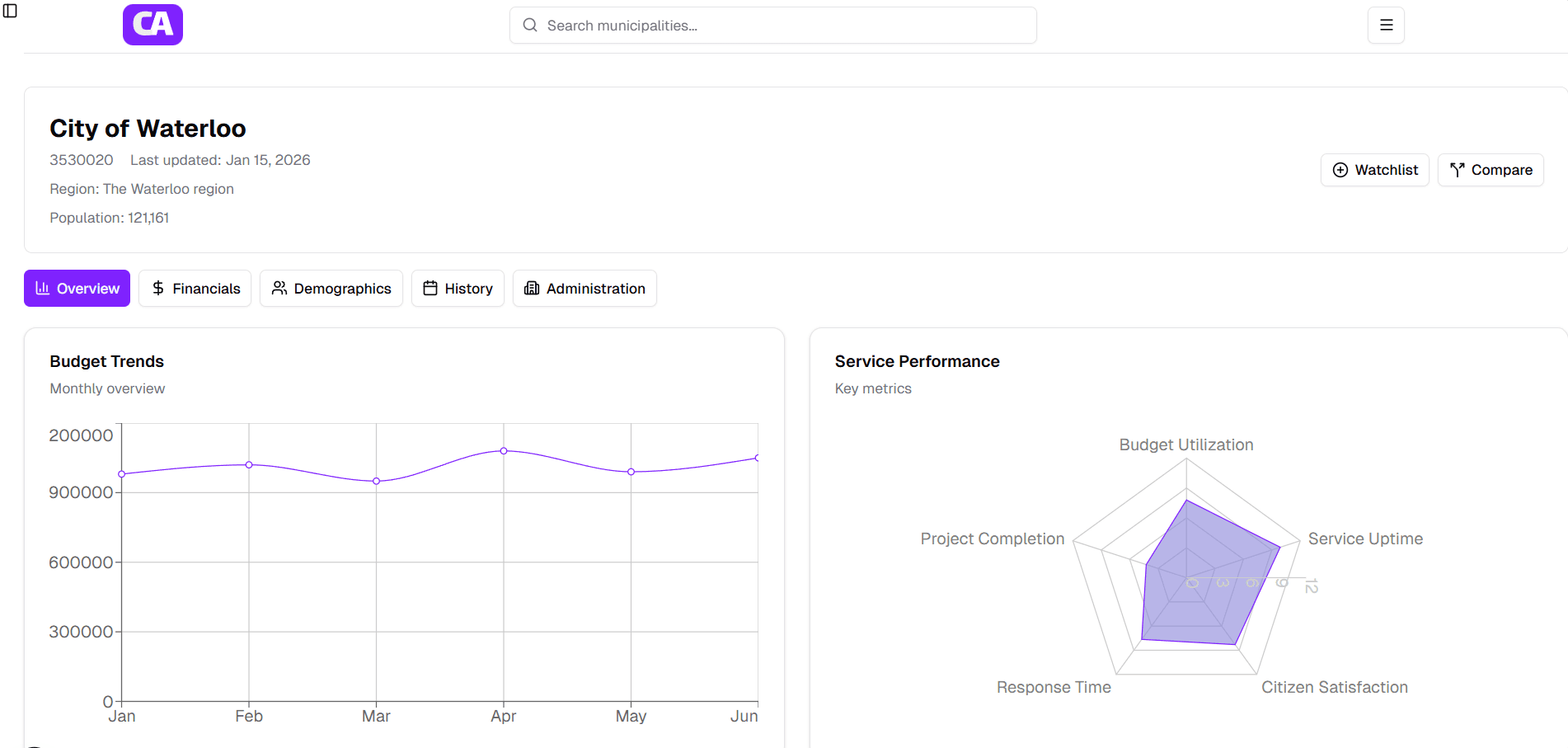
Task: Click the May x-axis label
Action: (631, 717)
